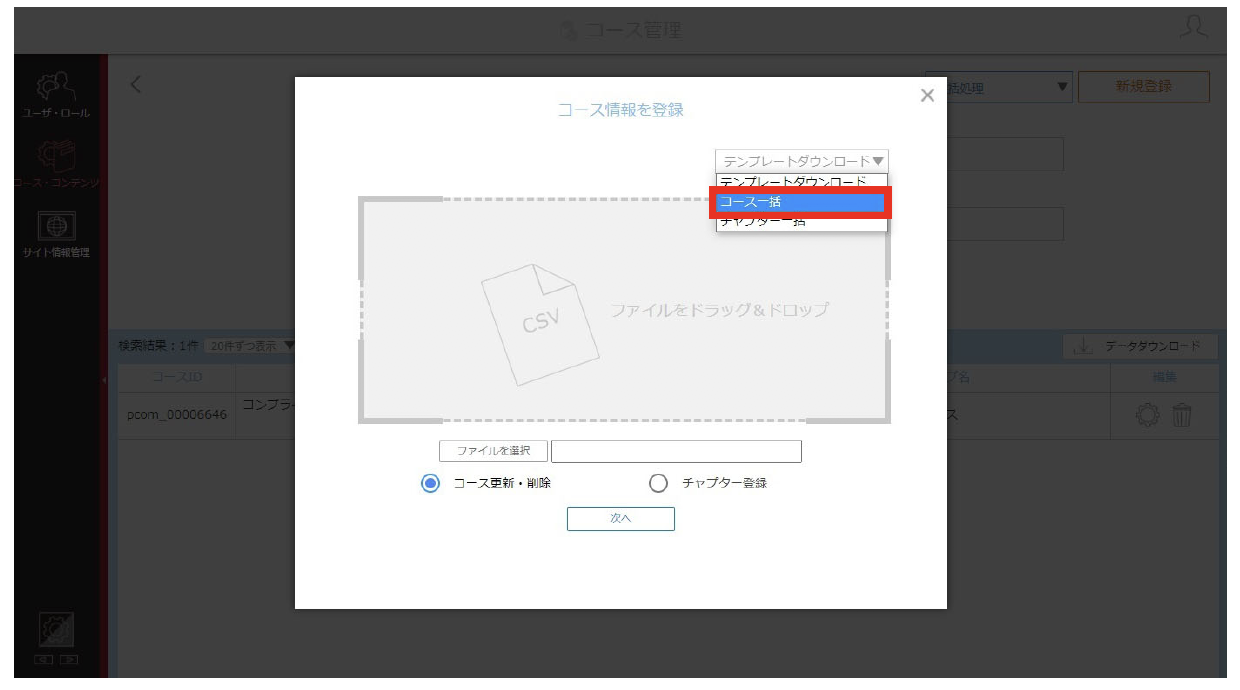Choose コース一括 option in dropdown list
The image size is (1240, 690).
click(x=801, y=203)
